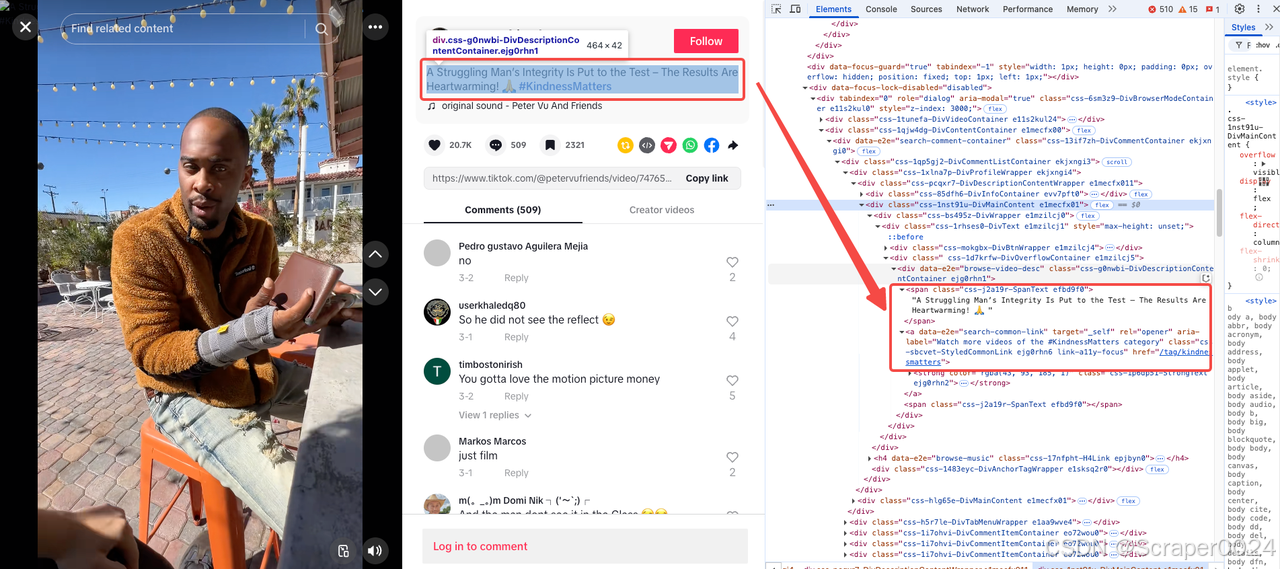Screen dimensions: 1280x569
Task: Open the mini player icon beside volume
Action: click(x=343, y=550)
